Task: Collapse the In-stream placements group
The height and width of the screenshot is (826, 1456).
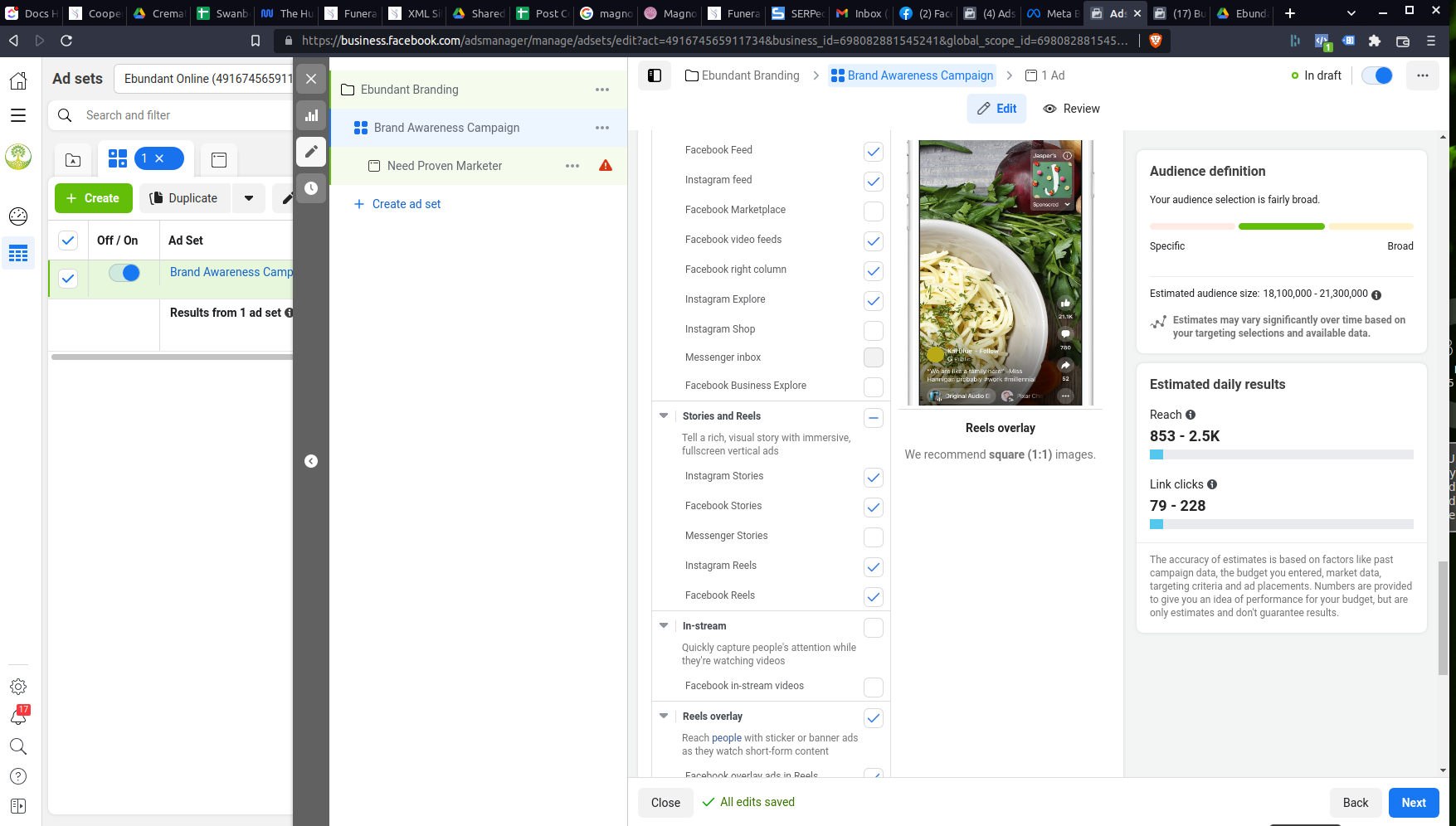Action: (x=664, y=626)
